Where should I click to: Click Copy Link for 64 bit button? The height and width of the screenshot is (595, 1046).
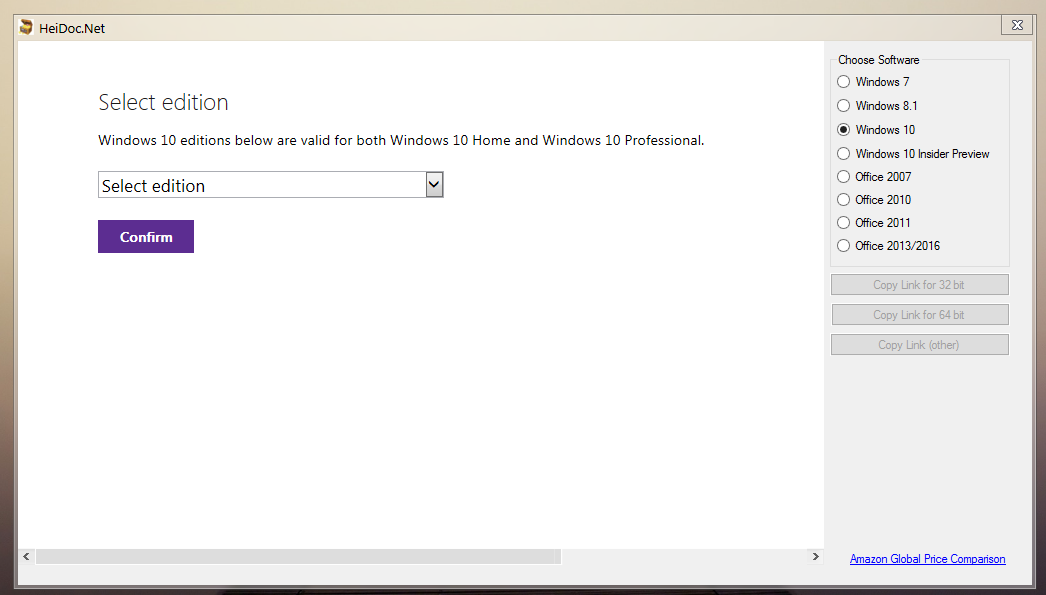919,315
